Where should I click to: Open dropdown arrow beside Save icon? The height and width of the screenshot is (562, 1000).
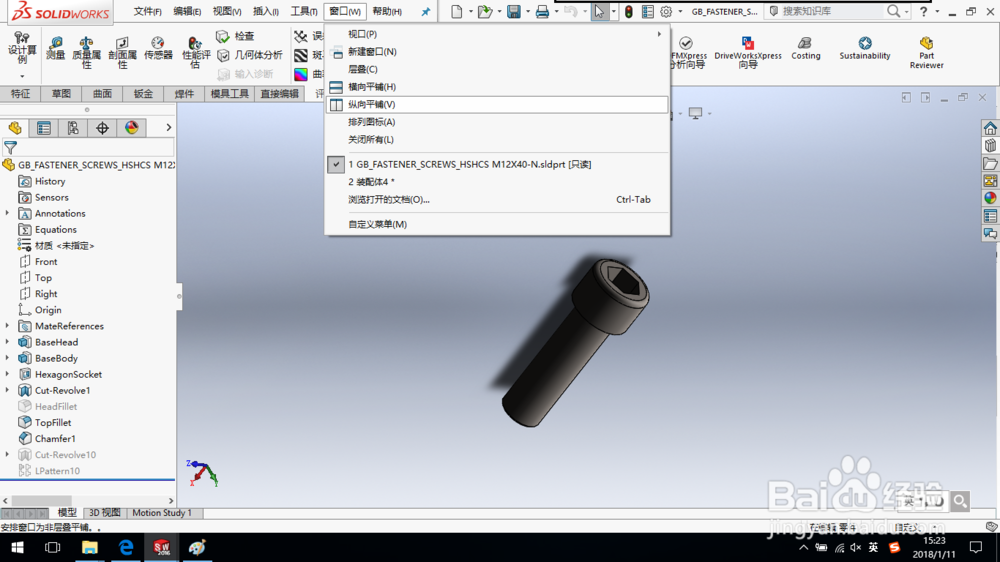click(x=527, y=11)
